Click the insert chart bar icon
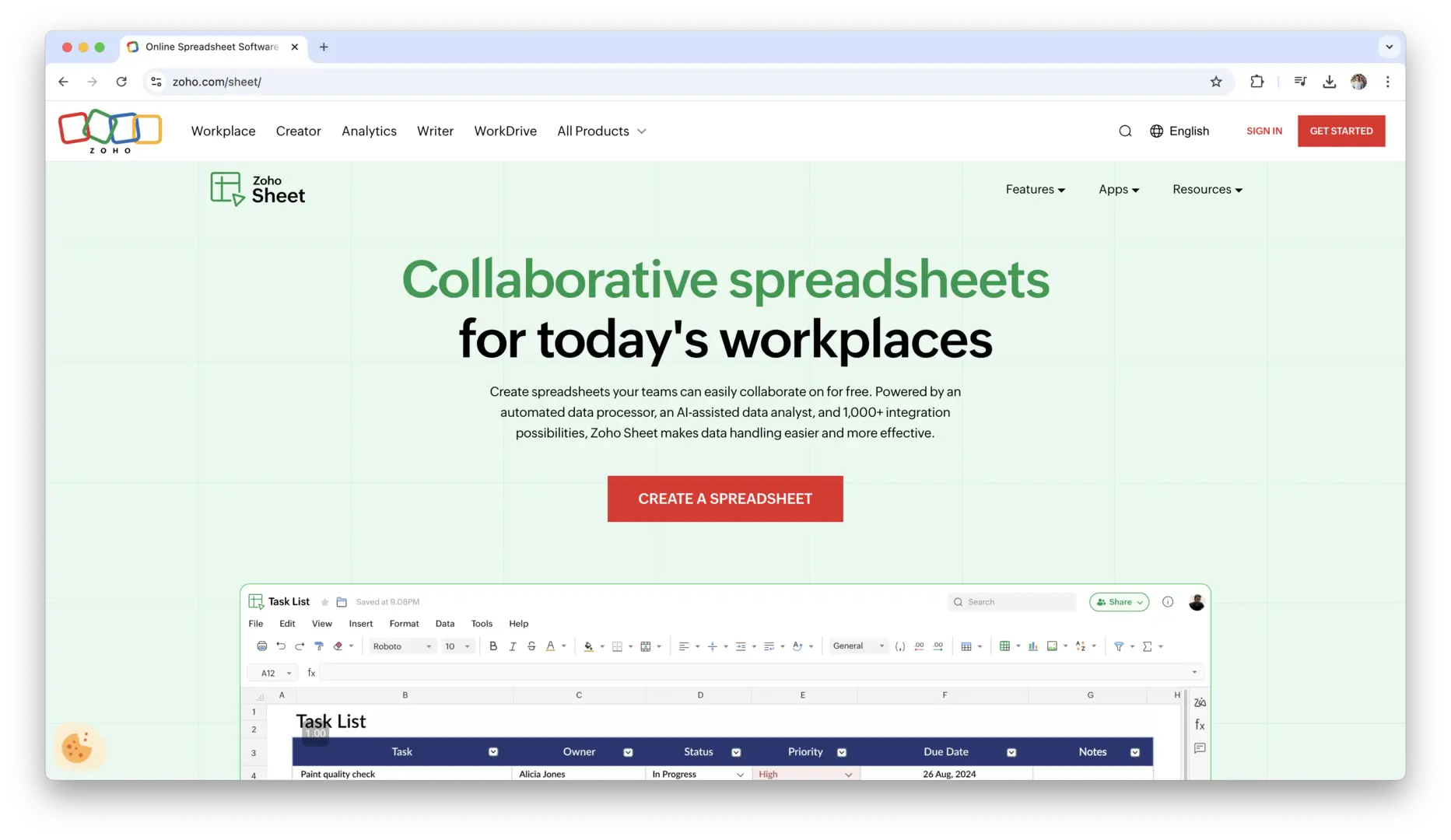1451x840 pixels. coord(1033,646)
